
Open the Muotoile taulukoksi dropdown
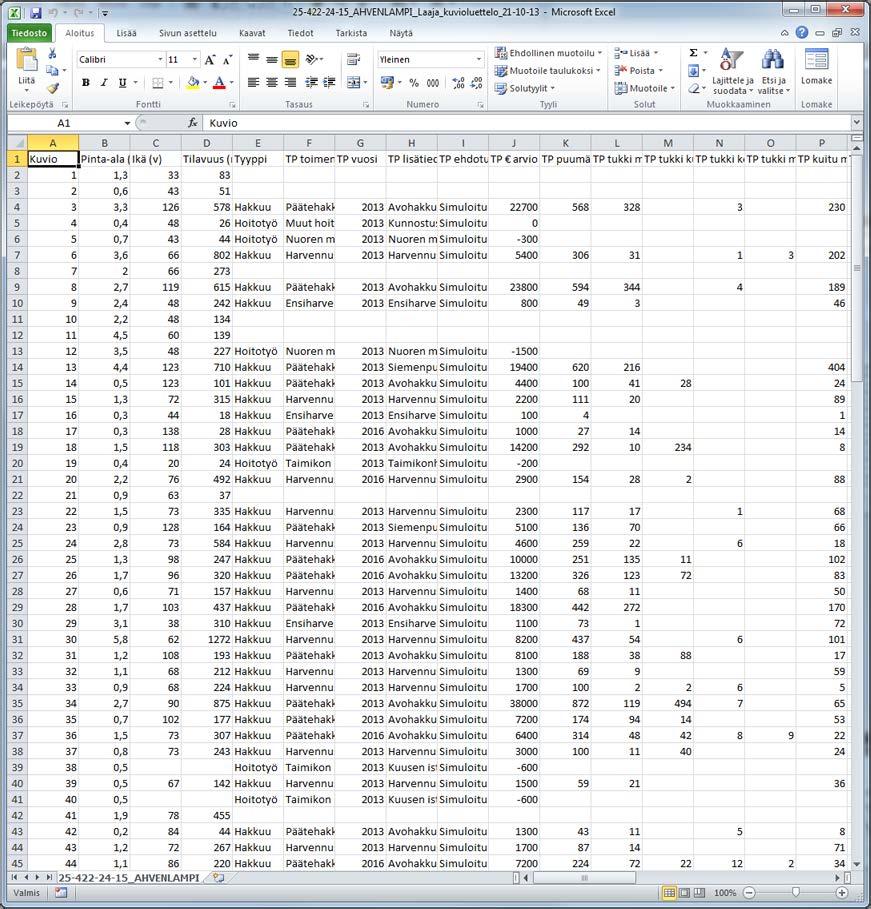click(x=548, y=71)
